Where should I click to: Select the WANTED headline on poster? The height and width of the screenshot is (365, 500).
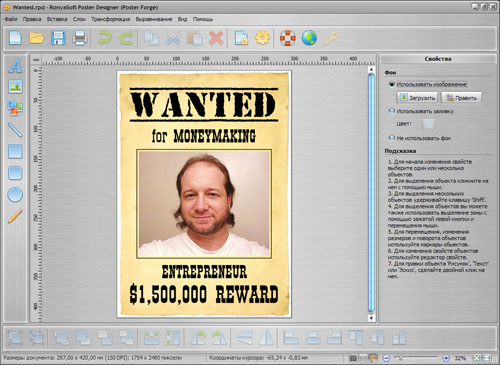204,104
